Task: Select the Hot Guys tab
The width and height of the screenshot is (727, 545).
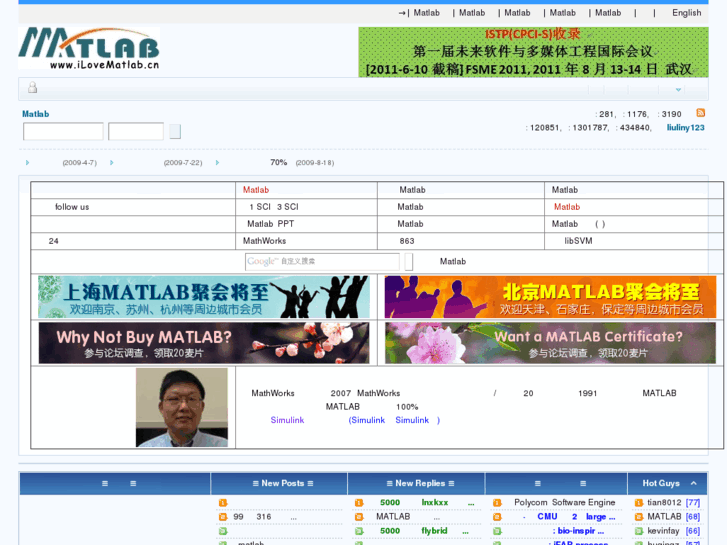Action: coord(661,483)
